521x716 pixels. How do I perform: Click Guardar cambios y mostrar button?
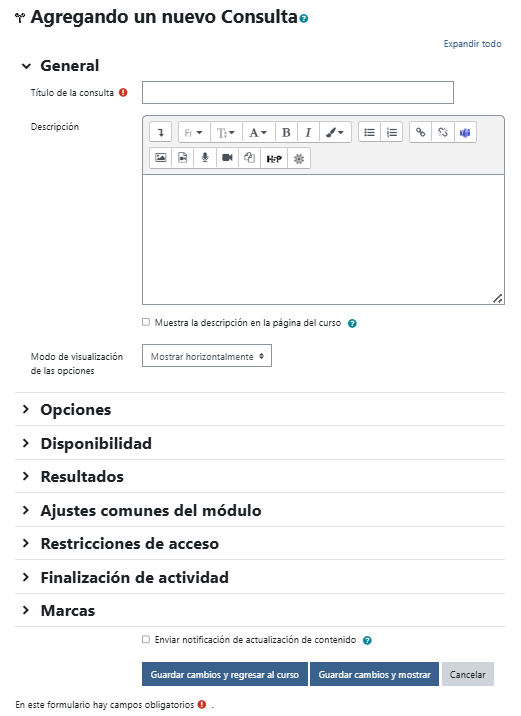(374, 674)
